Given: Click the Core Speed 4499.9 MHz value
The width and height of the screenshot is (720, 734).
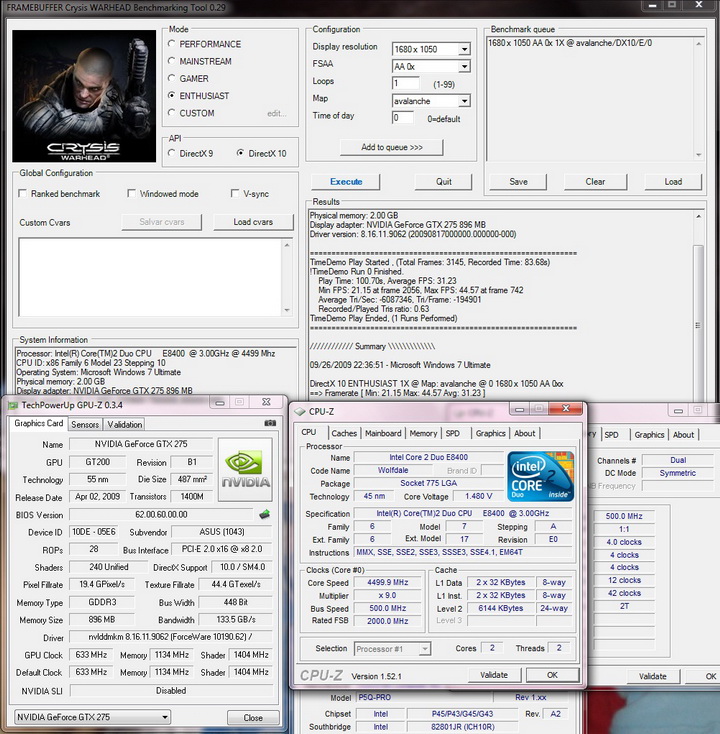Looking at the screenshot, I should tap(388, 582).
